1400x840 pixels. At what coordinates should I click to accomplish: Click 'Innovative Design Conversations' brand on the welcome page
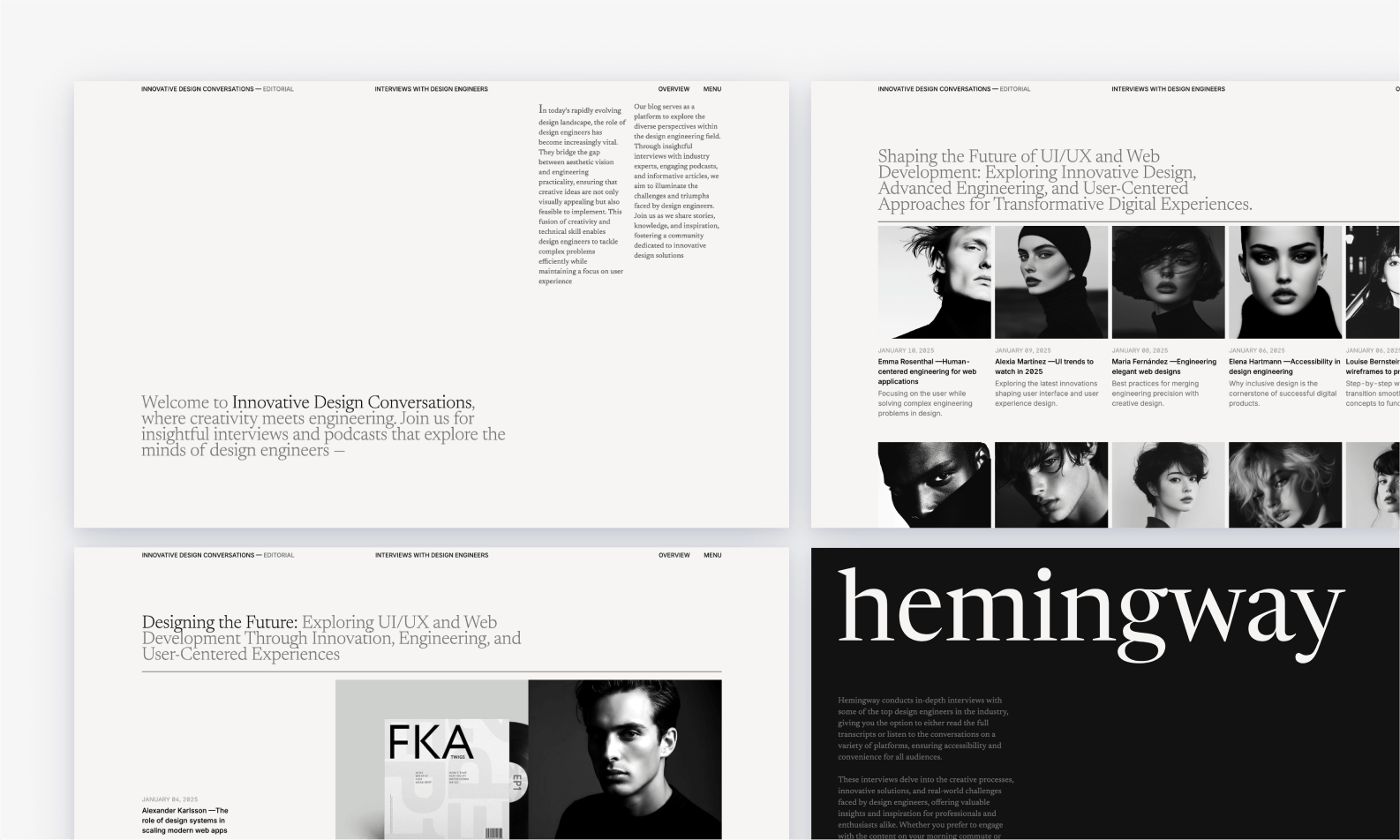point(198,89)
